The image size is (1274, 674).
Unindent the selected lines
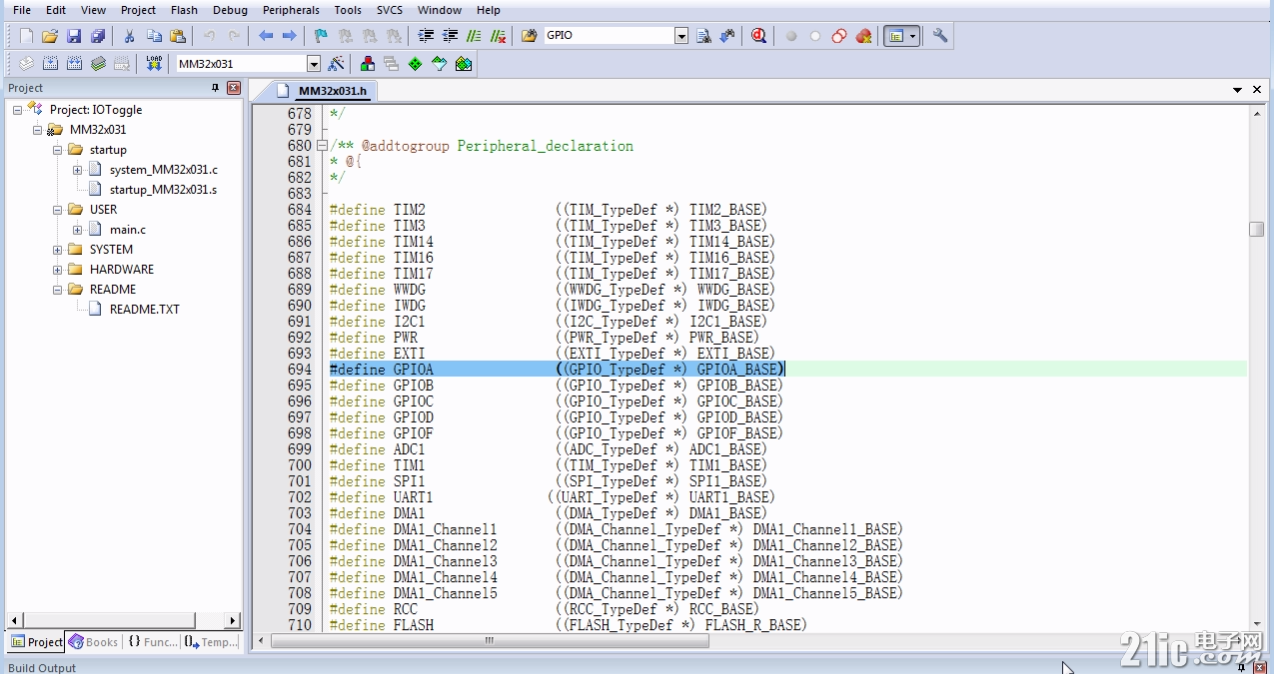450,36
